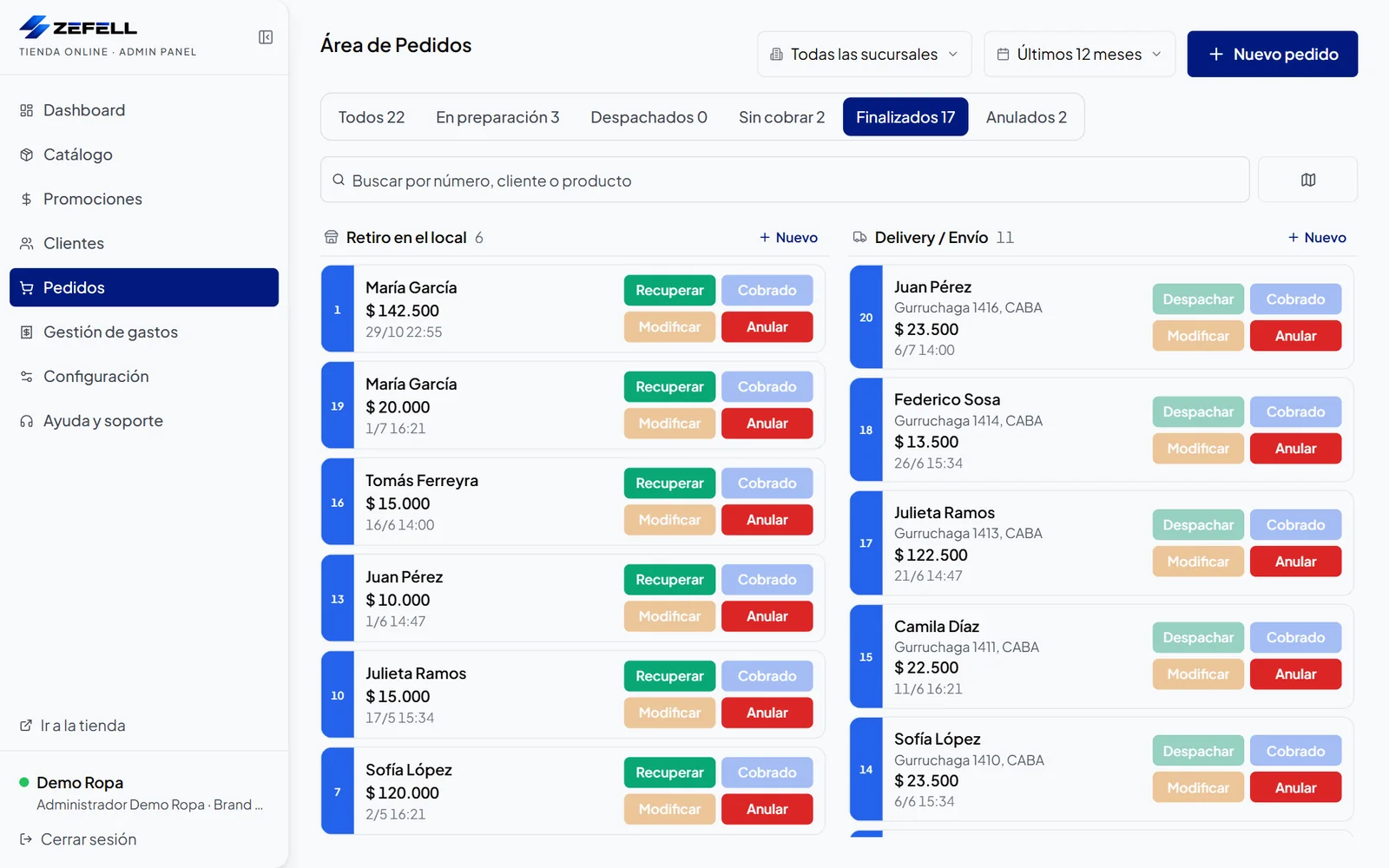Click Anular on Juan Pérez $23.500 order
The width and height of the screenshot is (1389, 868).
(x=1295, y=336)
